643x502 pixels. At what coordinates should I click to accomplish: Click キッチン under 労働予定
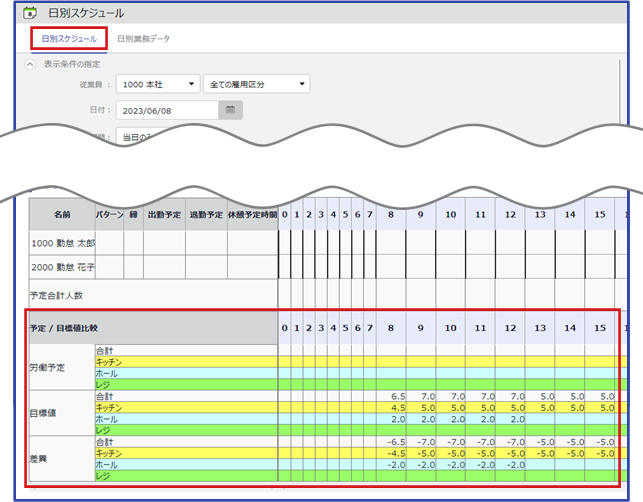(187, 362)
